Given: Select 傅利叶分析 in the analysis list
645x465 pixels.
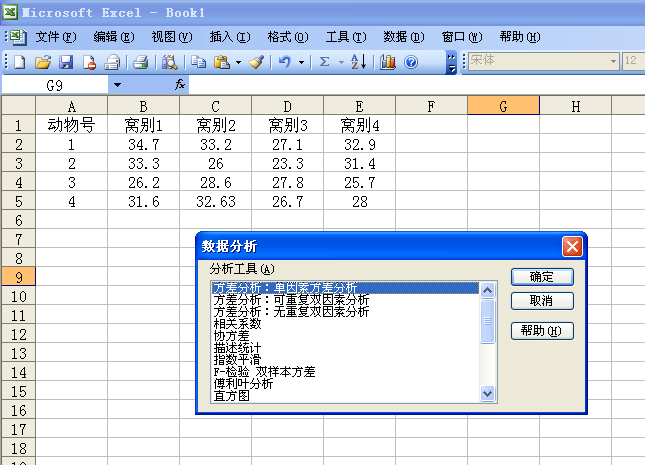Looking at the screenshot, I should 345,384.
